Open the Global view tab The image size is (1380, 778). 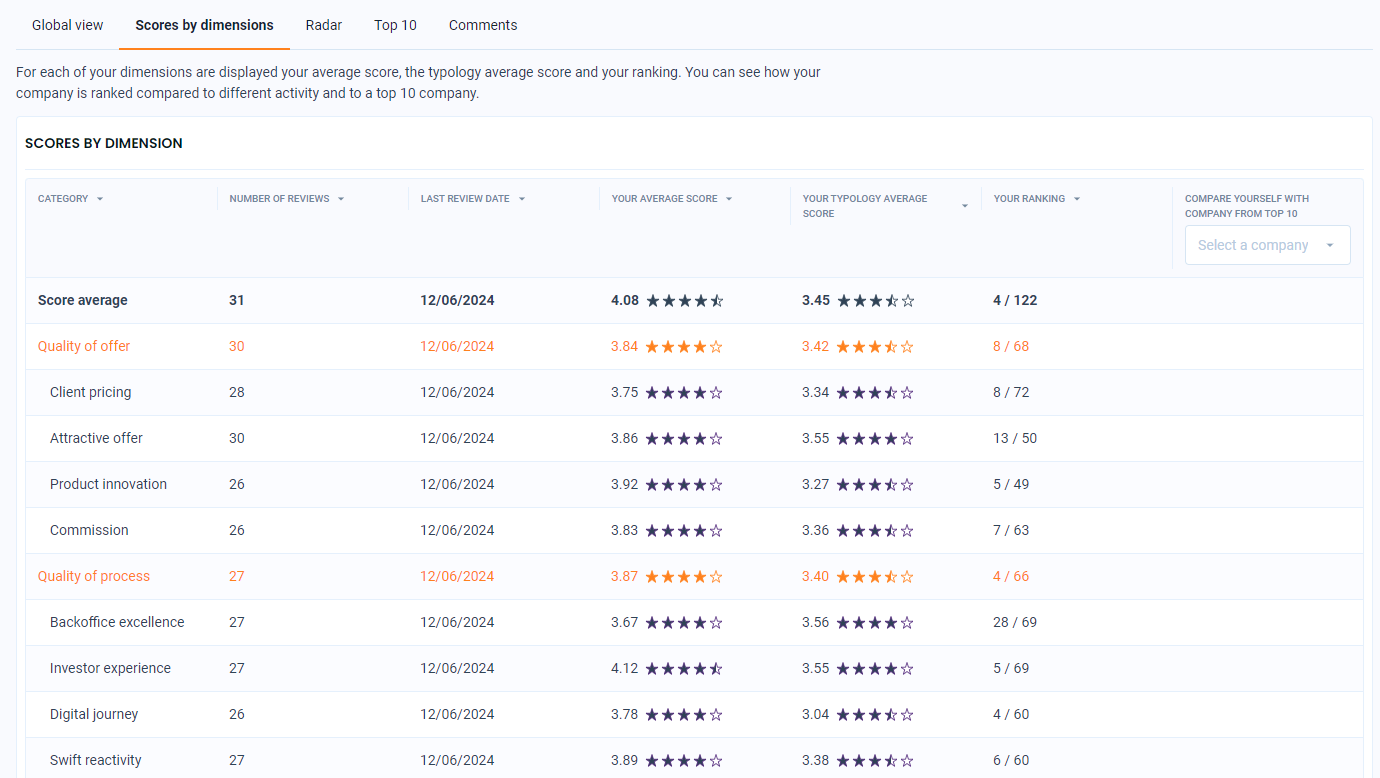pyautogui.click(x=68, y=25)
